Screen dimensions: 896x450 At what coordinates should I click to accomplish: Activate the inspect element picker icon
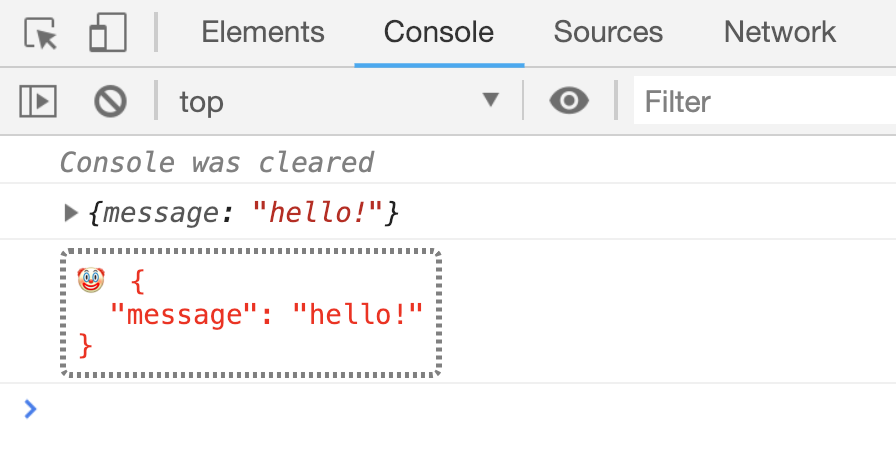(43, 33)
